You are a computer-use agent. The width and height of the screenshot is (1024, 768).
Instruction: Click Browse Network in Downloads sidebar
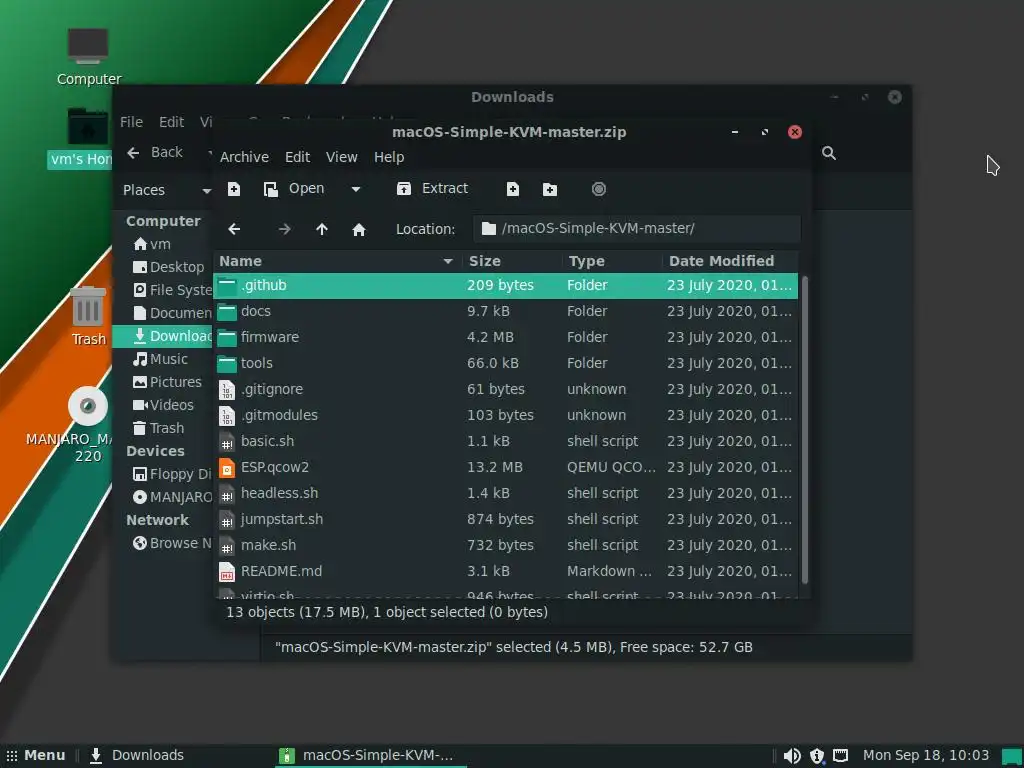[x=172, y=543]
